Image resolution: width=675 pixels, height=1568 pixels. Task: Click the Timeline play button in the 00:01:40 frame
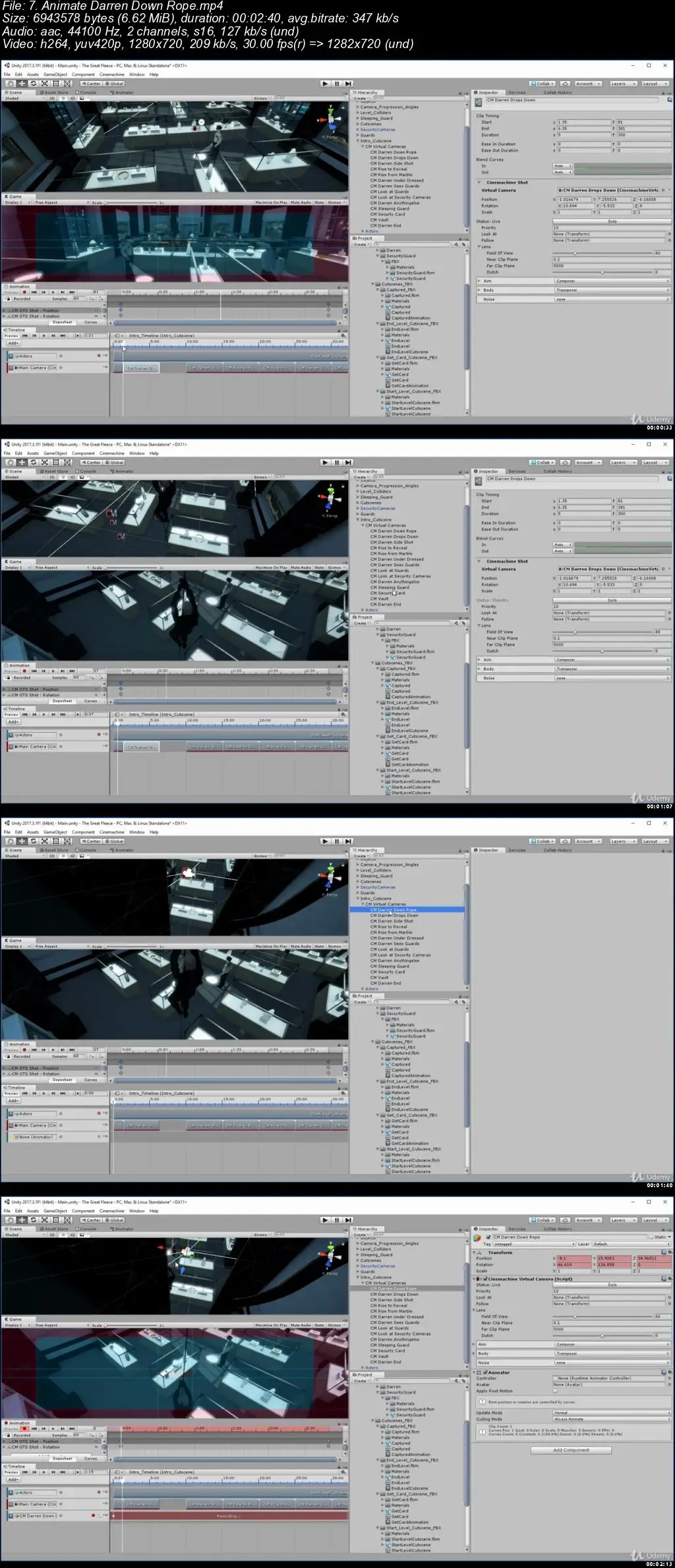44,1093
